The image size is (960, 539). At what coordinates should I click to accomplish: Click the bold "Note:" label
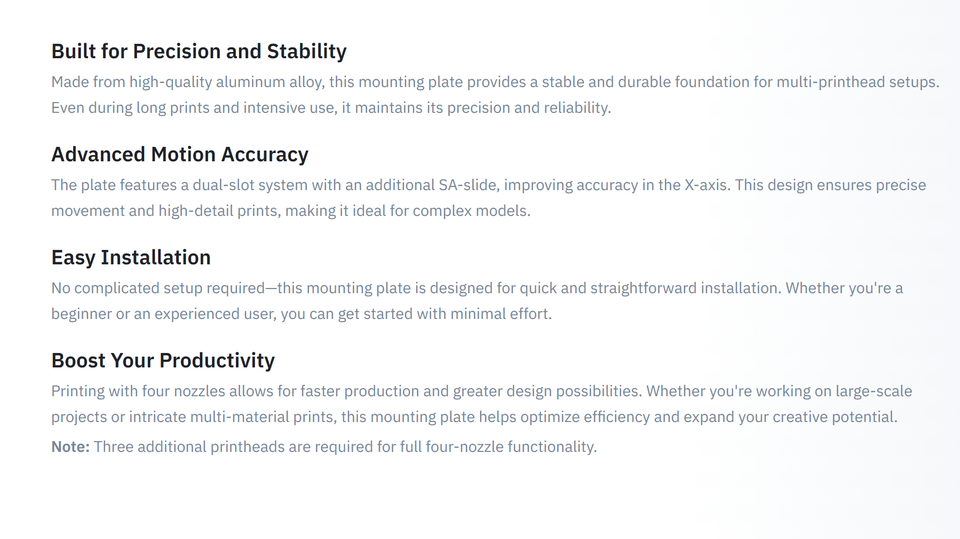[70, 446]
